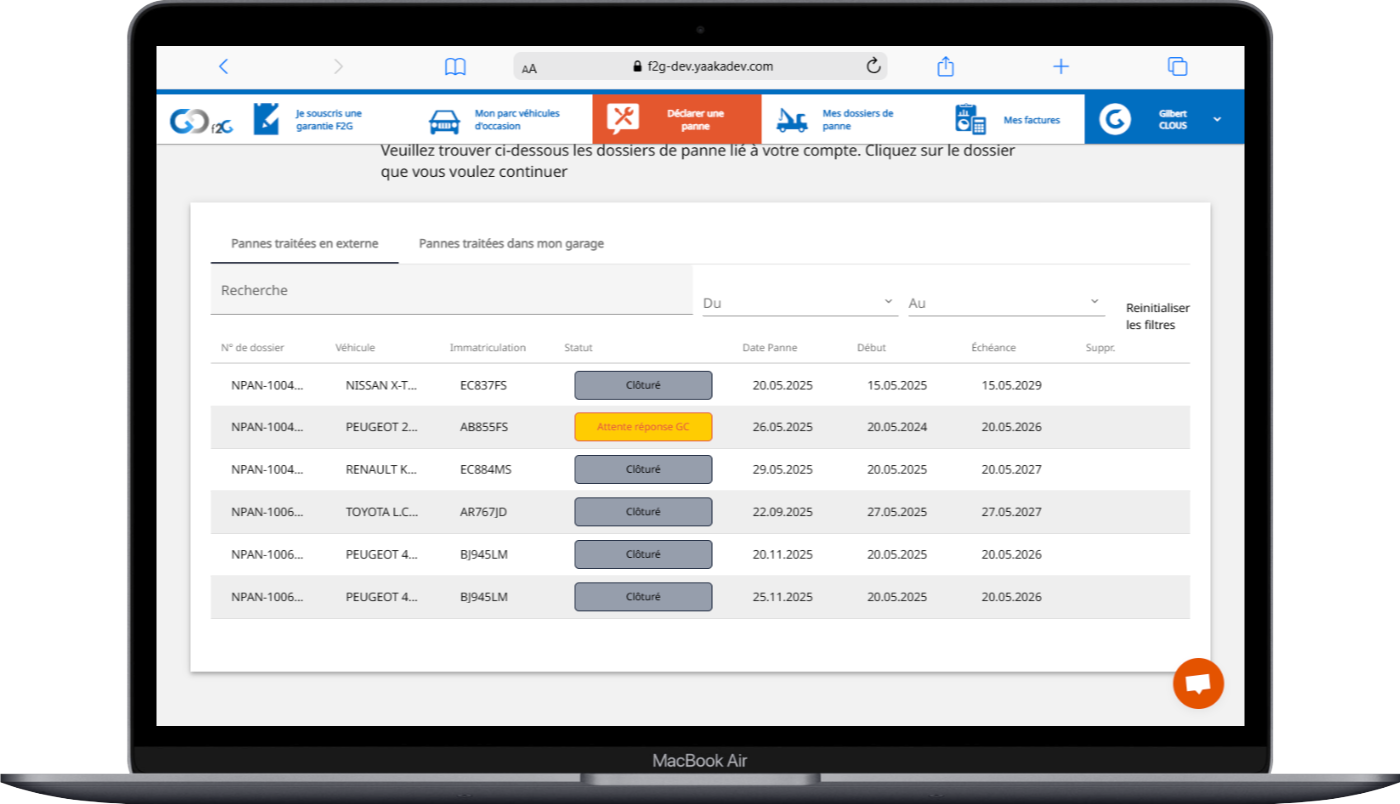Open the Safari bookmarks book icon

(x=455, y=67)
